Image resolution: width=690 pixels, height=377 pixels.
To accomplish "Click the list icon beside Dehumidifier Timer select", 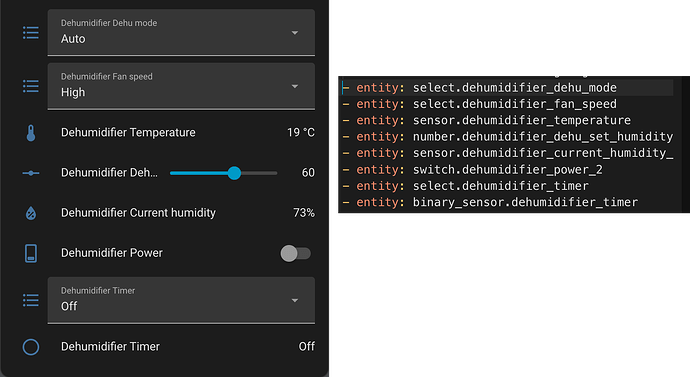I will tap(31, 300).
